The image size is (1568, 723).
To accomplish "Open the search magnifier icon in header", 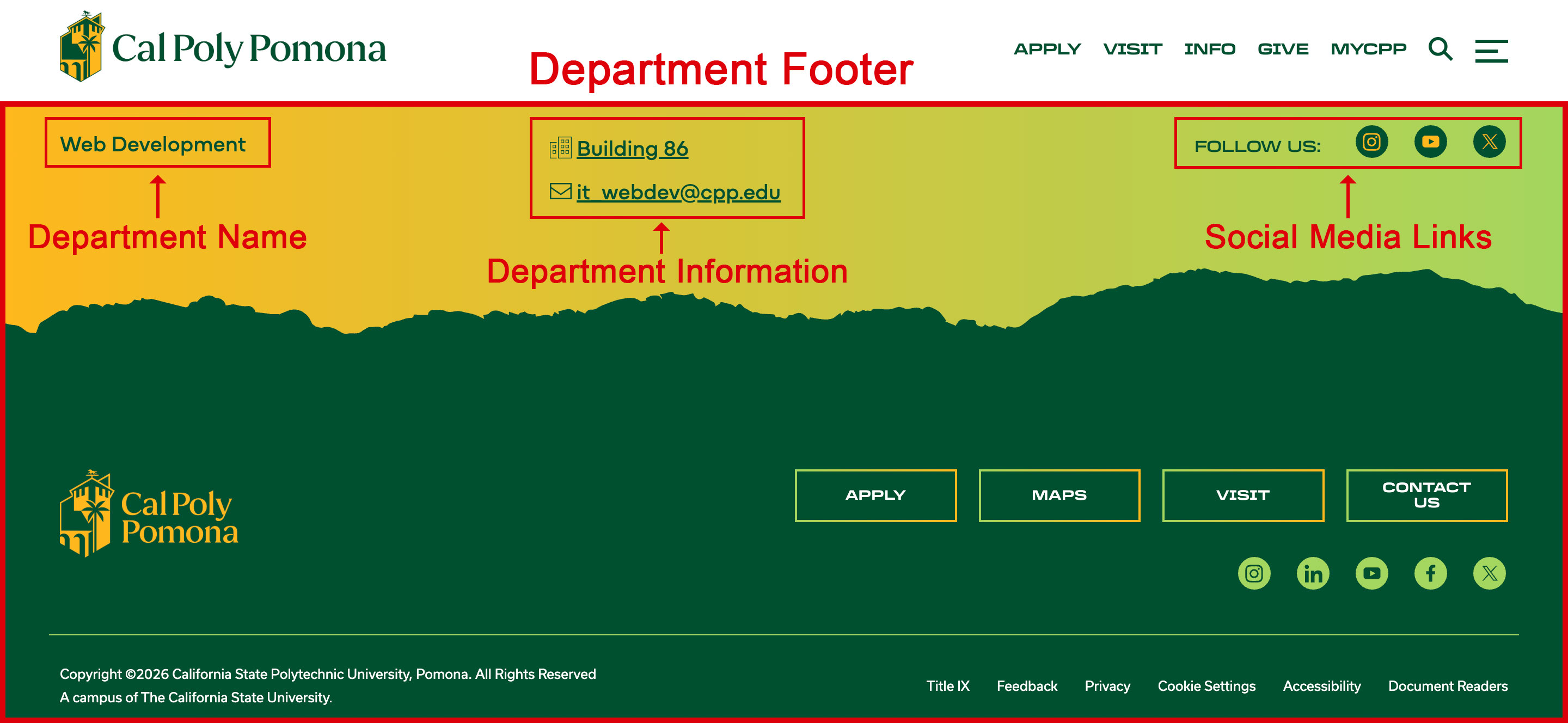I will click(1440, 50).
